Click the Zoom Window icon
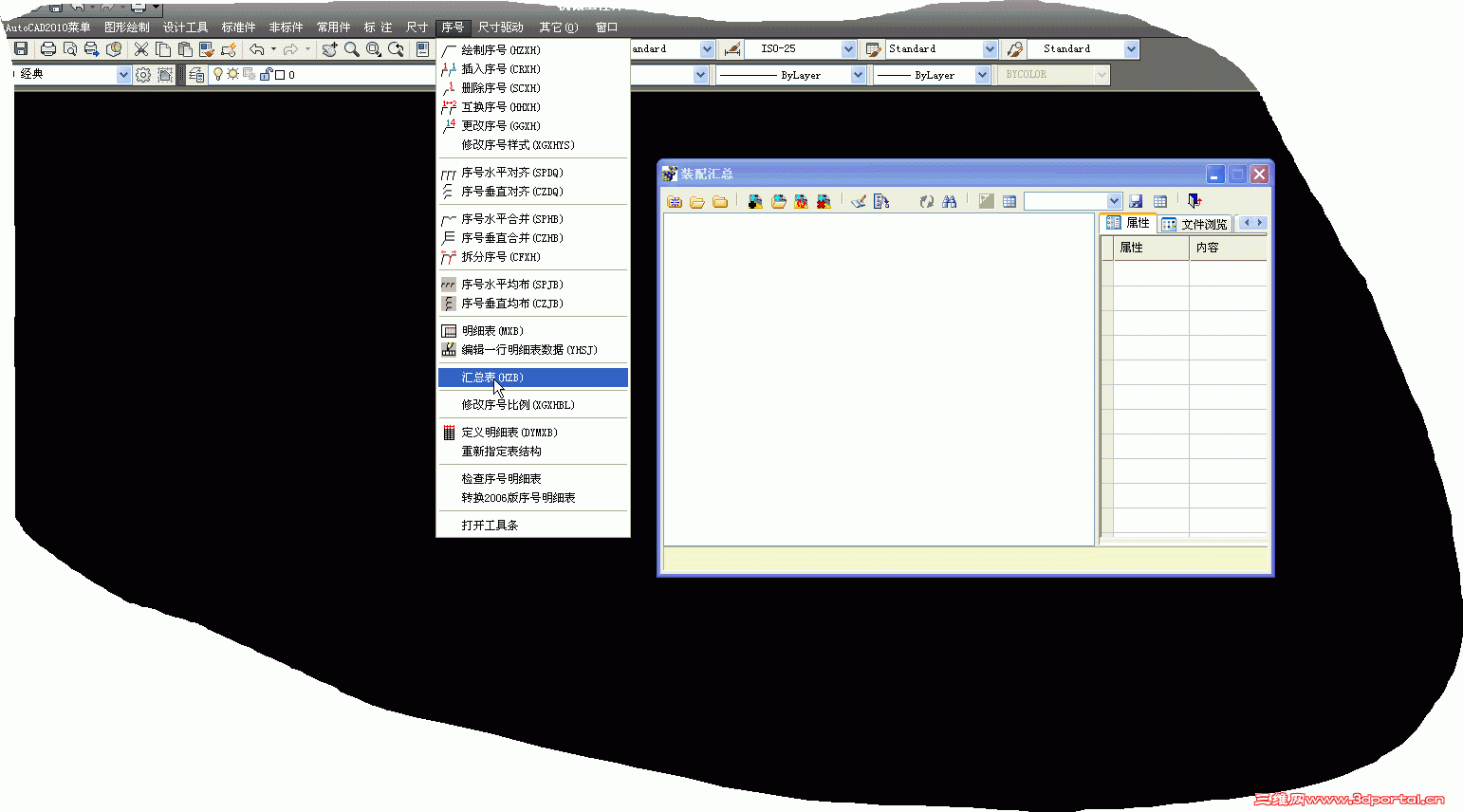This screenshot has height=812, width=1463. [373, 49]
